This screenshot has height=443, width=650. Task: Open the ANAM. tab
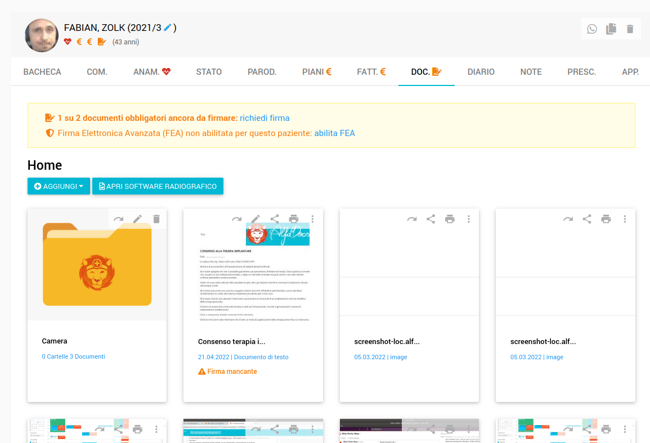[152, 72]
